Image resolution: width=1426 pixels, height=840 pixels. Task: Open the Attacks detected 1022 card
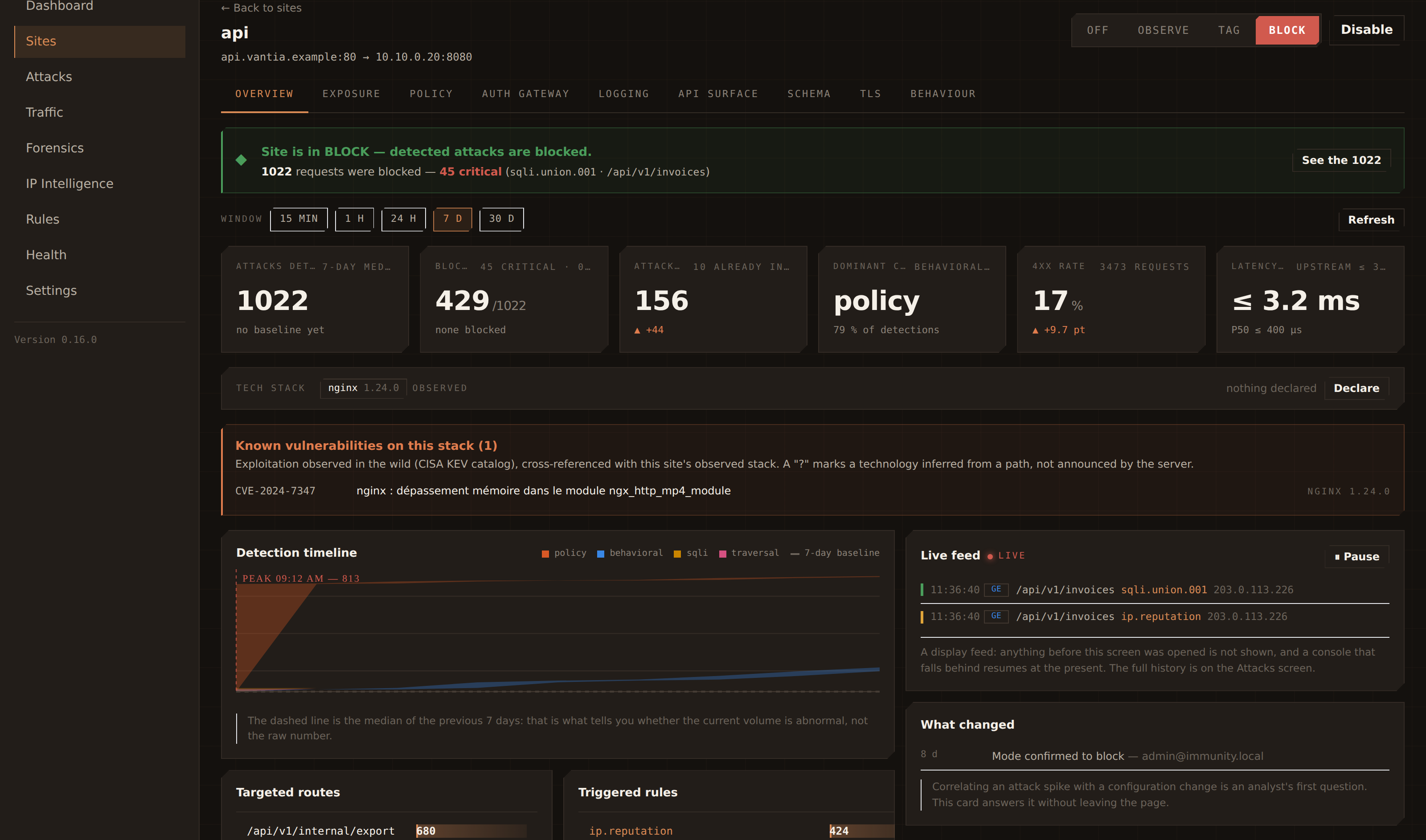pos(315,299)
